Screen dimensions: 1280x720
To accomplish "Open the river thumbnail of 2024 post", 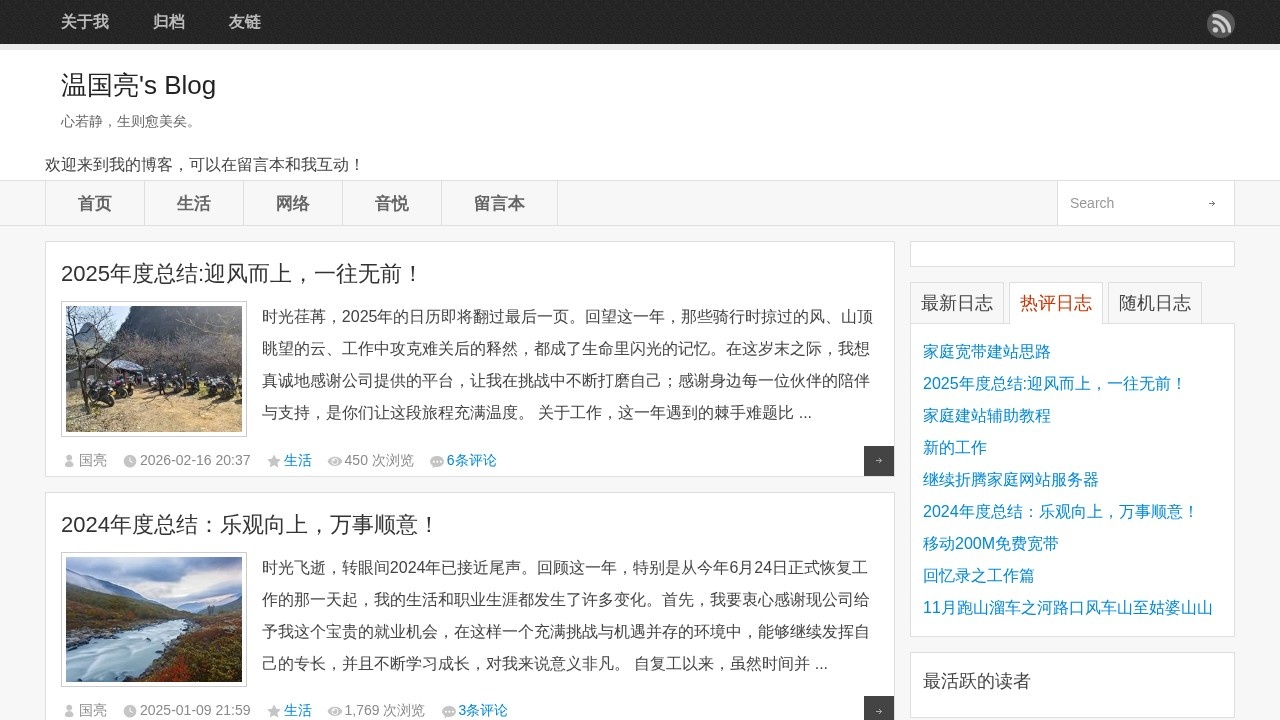I will (154, 619).
